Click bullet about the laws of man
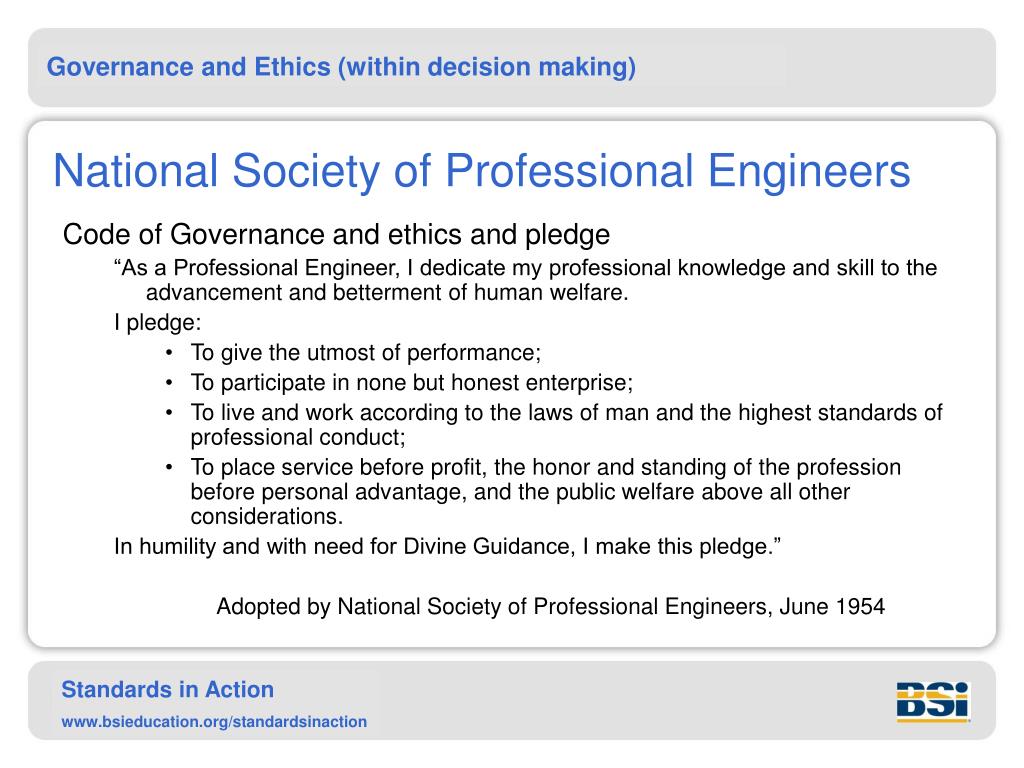 pyautogui.click(x=566, y=424)
